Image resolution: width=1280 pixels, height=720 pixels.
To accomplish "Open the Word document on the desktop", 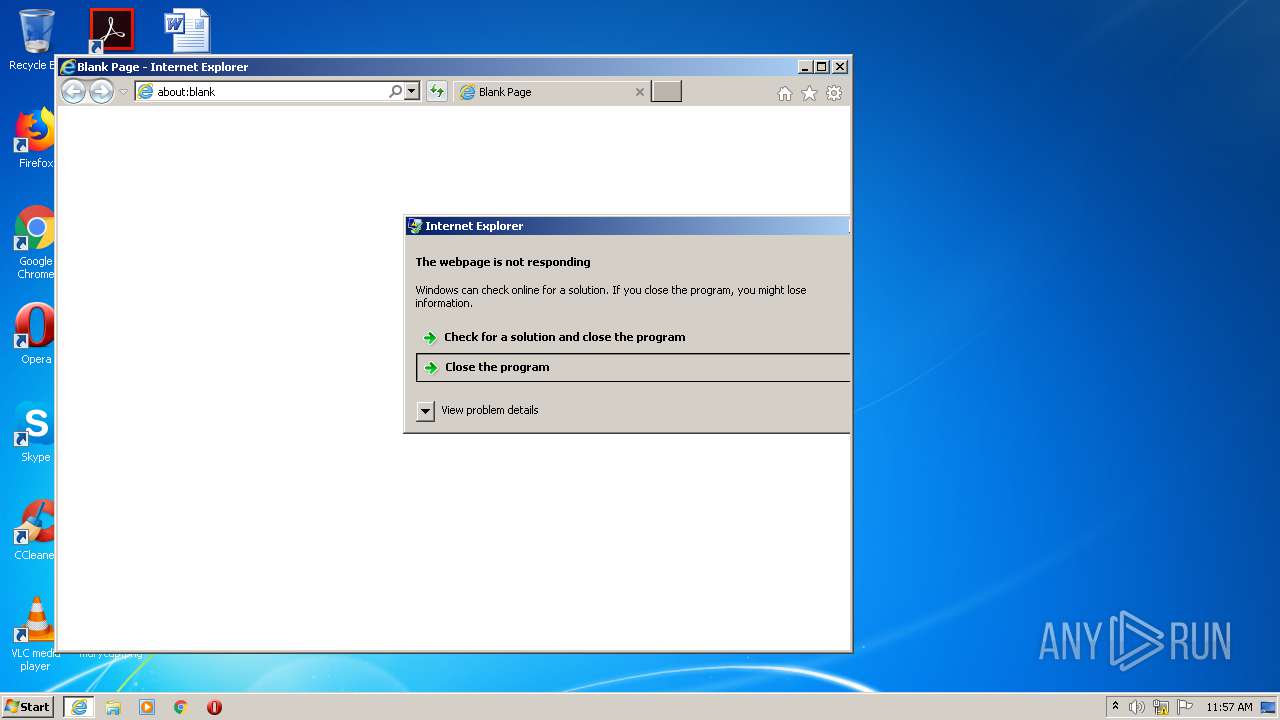I will point(188,30).
